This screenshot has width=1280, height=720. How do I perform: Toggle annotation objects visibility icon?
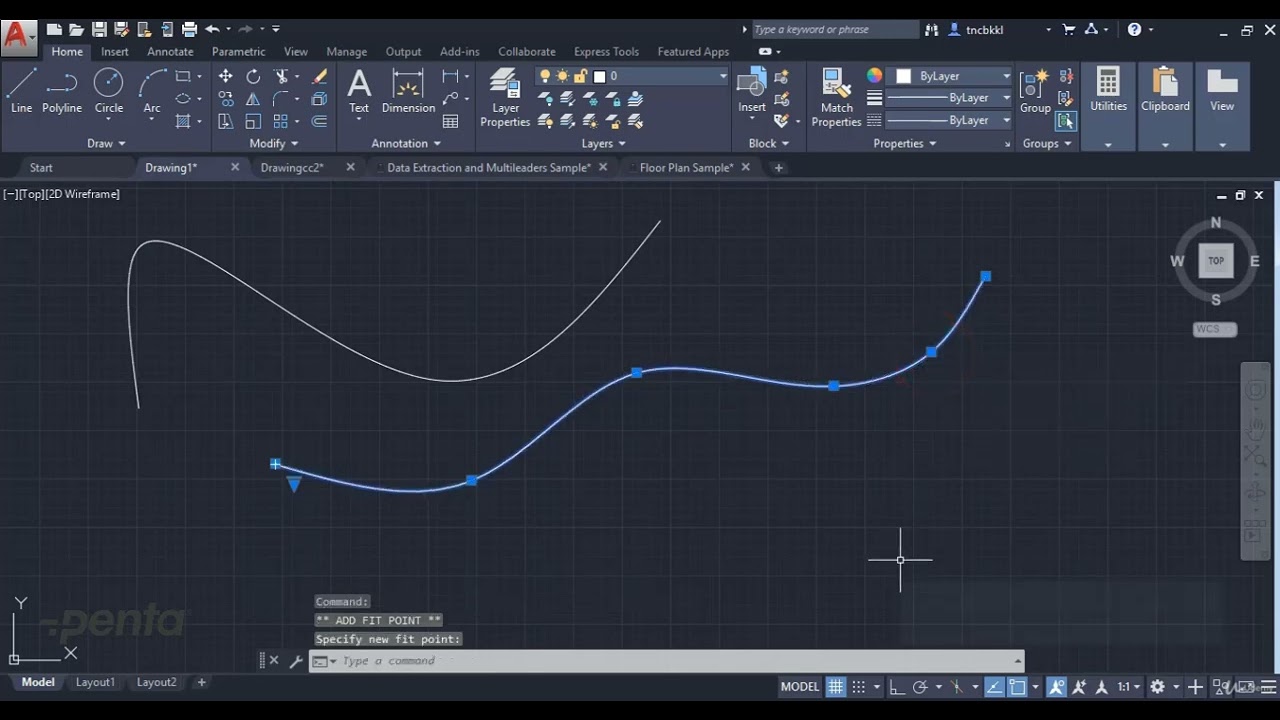pos(1057,687)
